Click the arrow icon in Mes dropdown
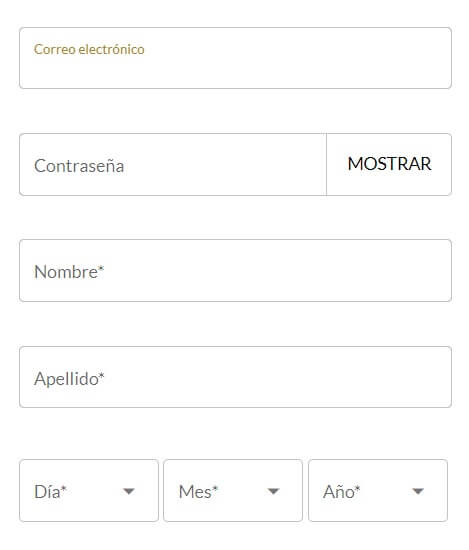The width and height of the screenshot is (469, 550). click(x=273, y=491)
